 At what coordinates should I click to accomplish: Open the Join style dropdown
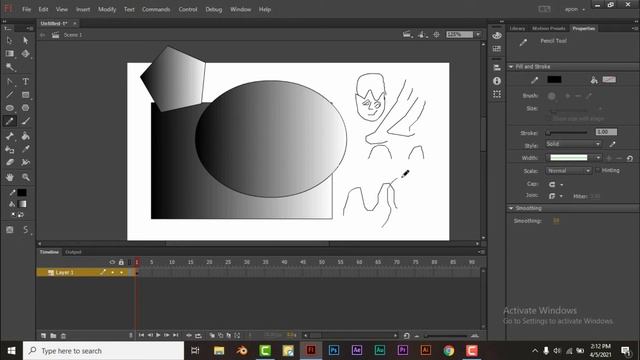tap(556, 196)
